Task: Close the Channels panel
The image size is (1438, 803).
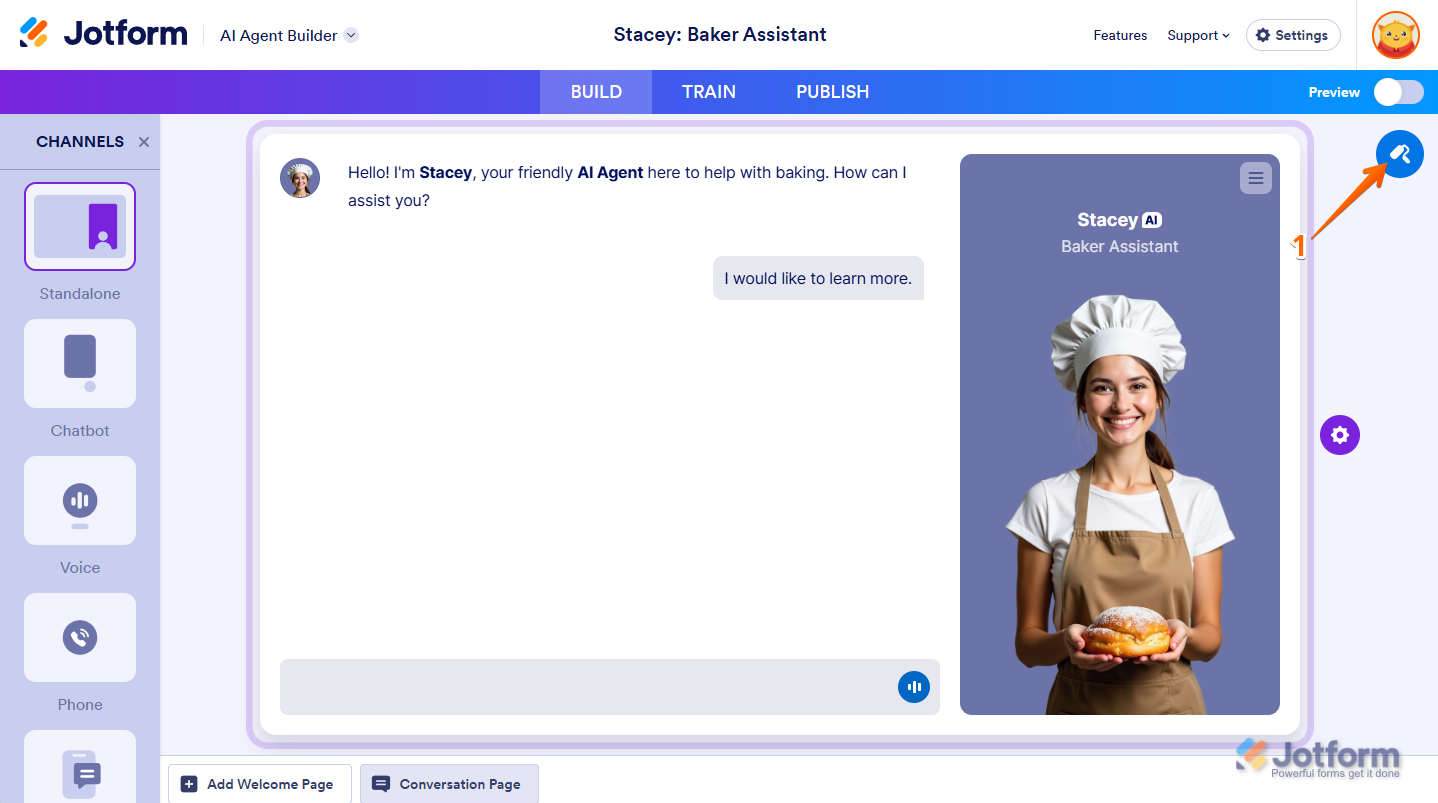Action: tap(144, 142)
